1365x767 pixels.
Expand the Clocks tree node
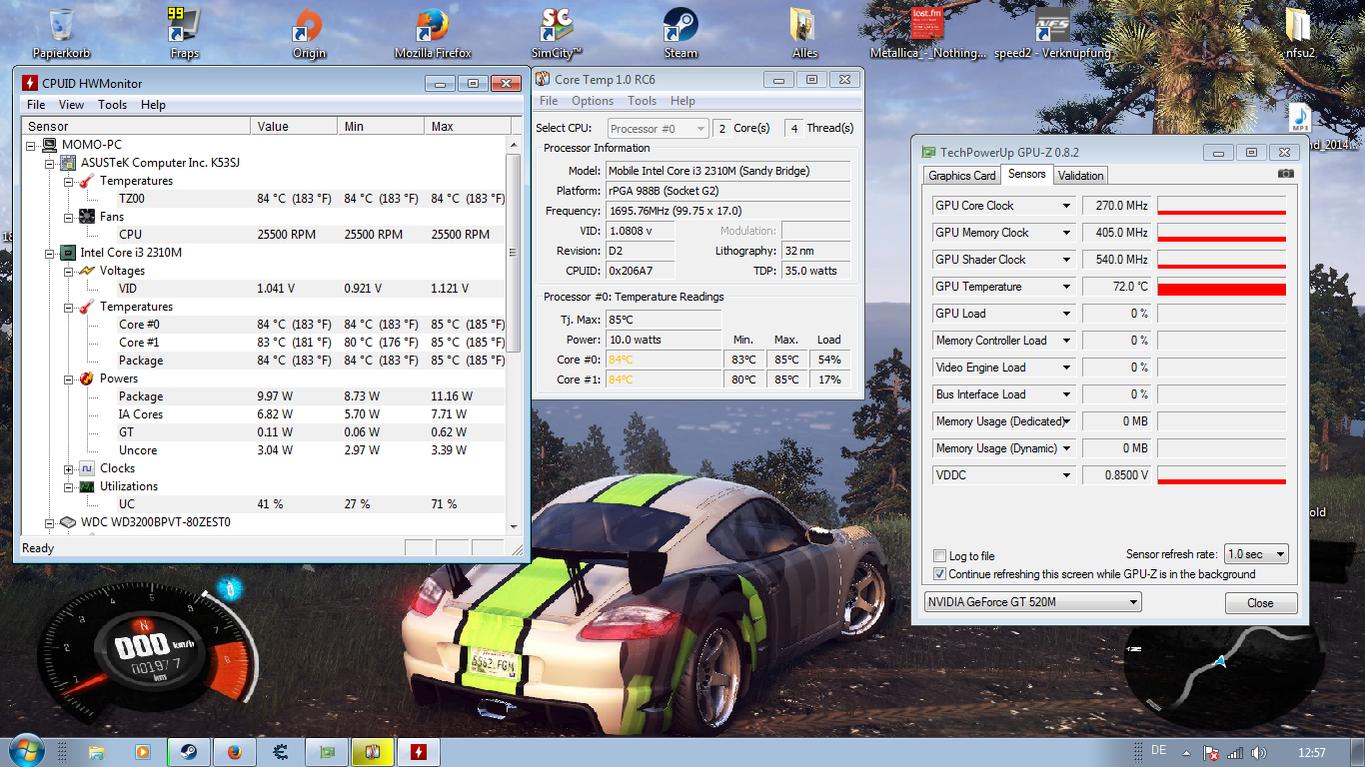pos(69,469)
